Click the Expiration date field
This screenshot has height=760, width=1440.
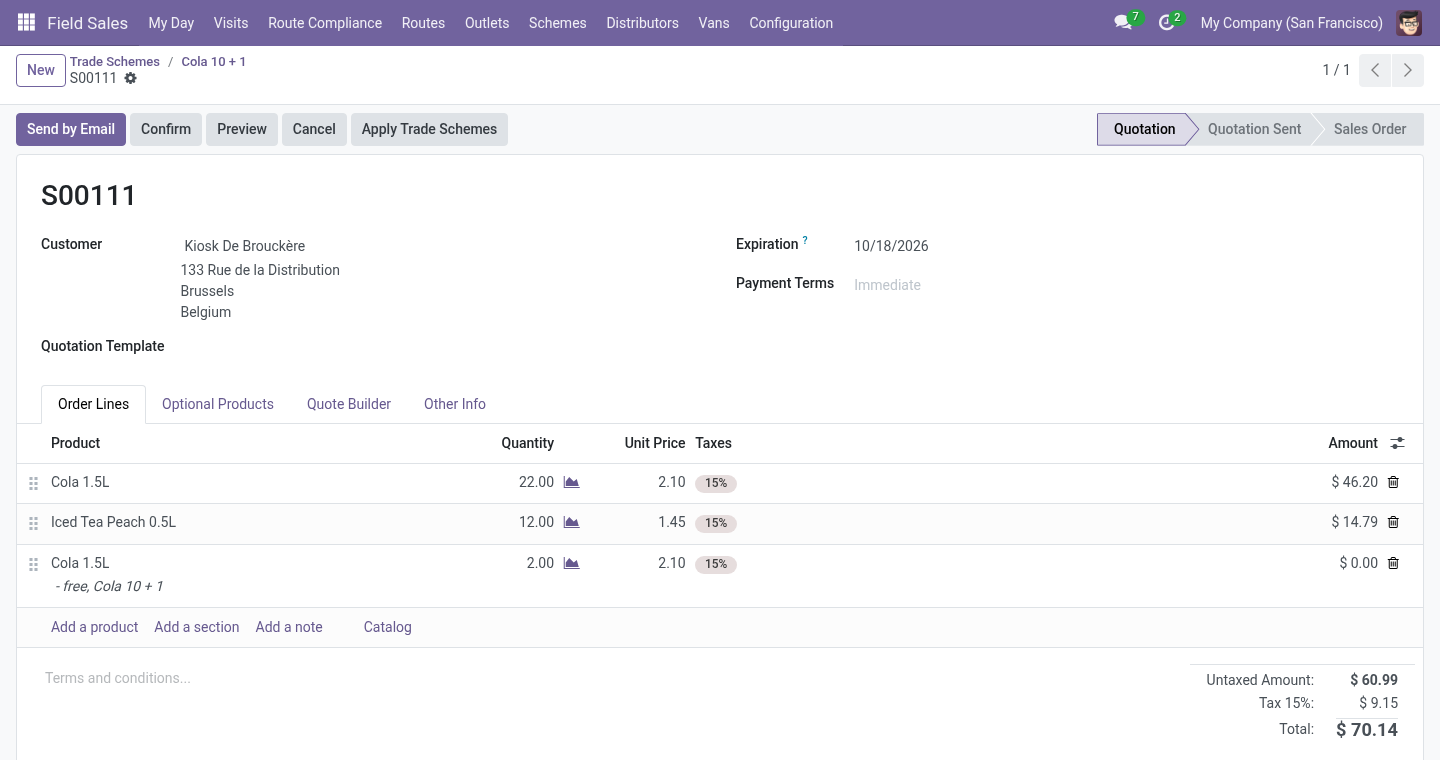pyautogui.click(x=1125, y=246)
